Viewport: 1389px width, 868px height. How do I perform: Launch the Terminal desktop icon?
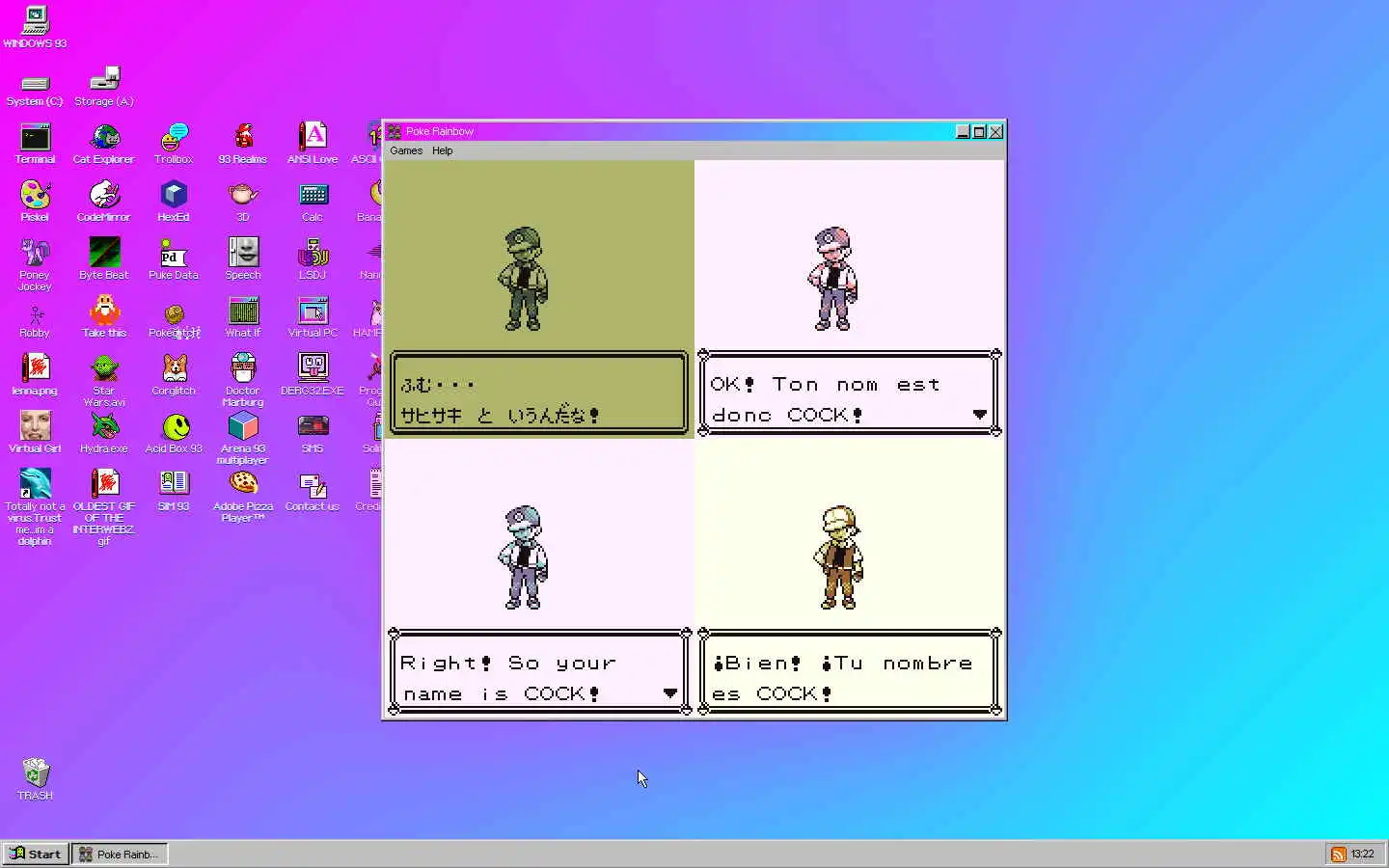pyautogui.click(x=35, y=144)
